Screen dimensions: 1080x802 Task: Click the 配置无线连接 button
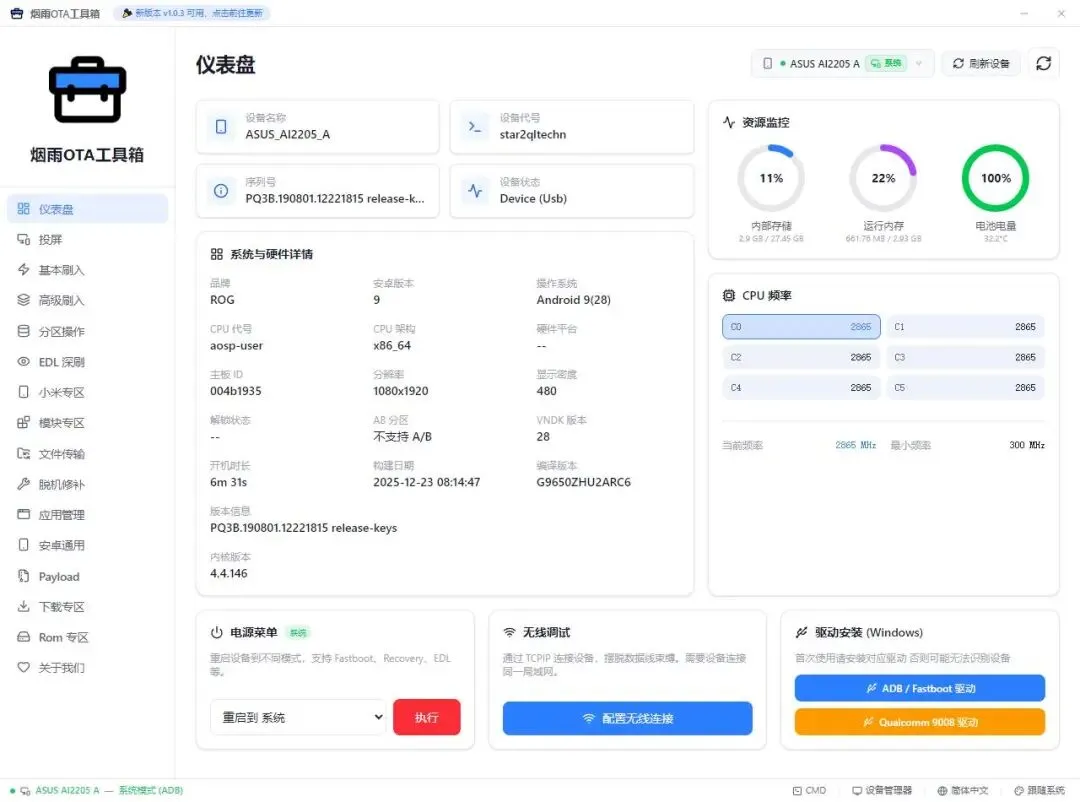[x=627, y=718]
